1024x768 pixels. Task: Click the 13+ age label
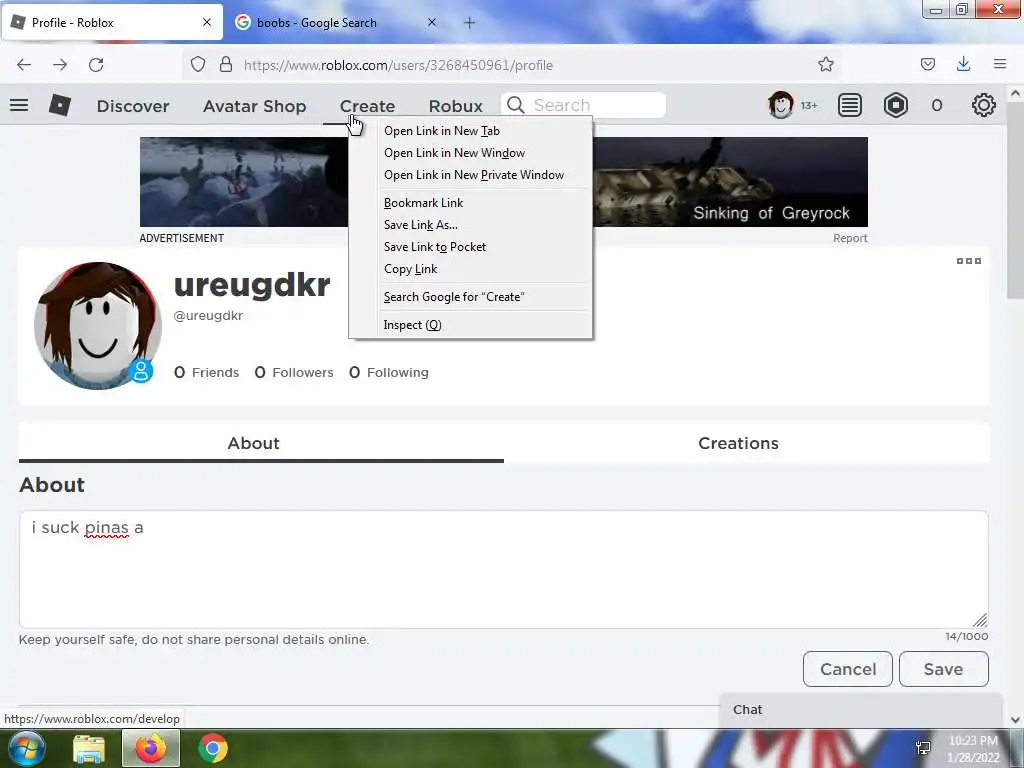809,105
